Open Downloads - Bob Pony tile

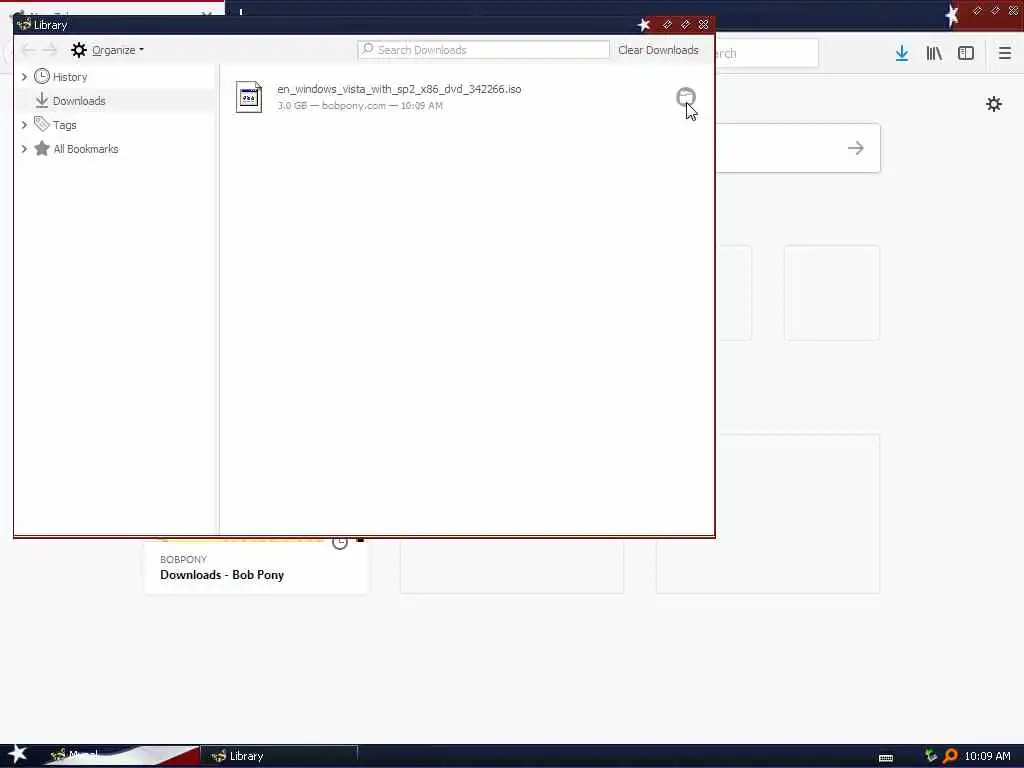point(256,568)
